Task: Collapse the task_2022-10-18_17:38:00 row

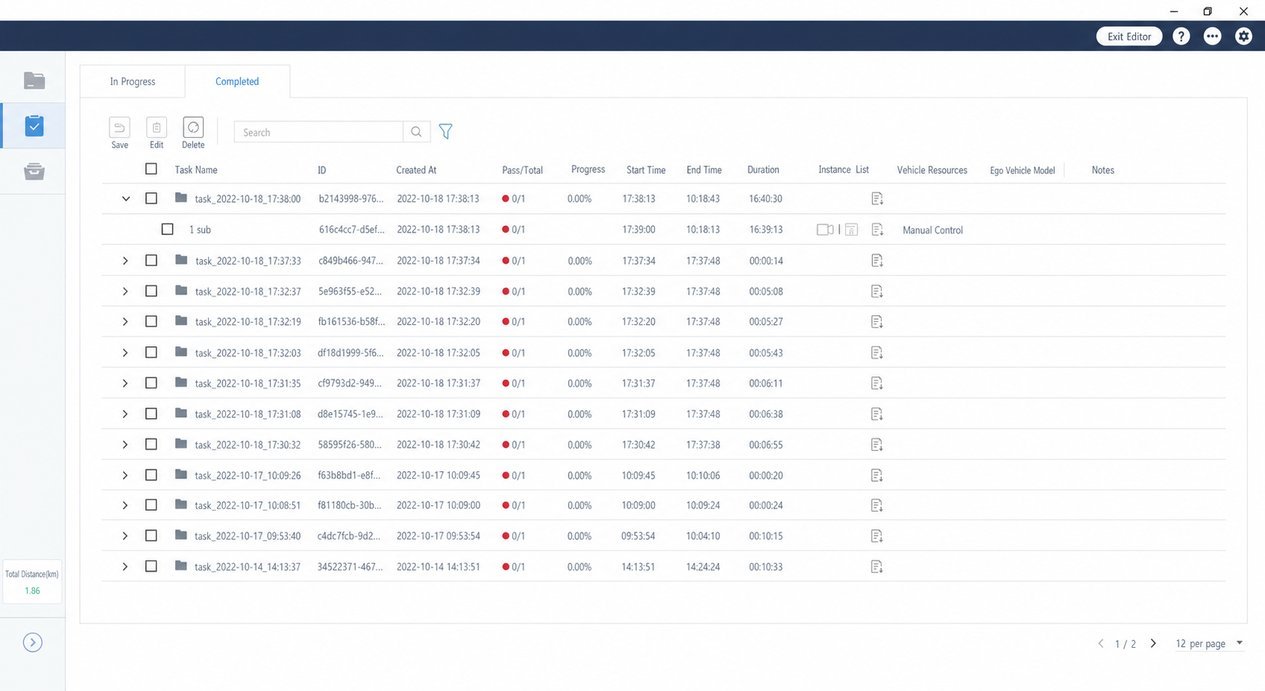Action: click(x=125, y=199)
